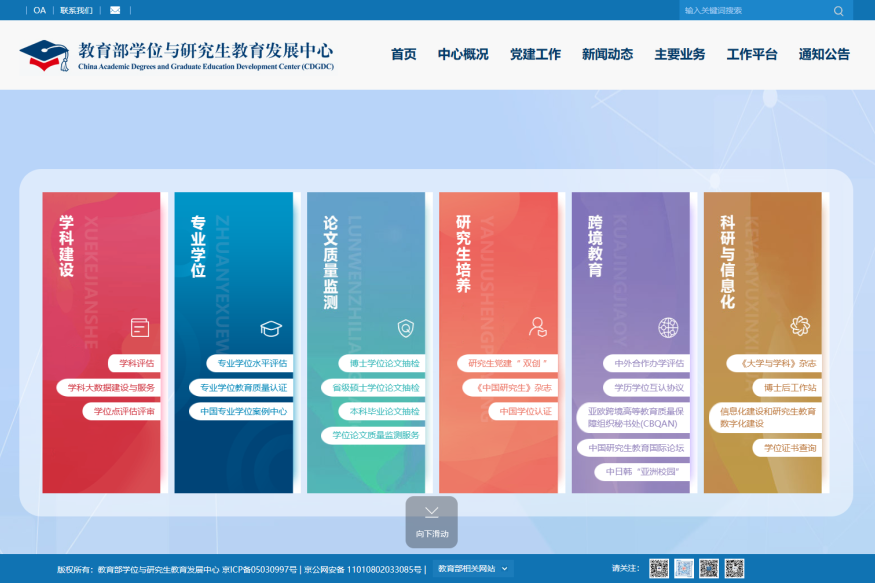Open 学位论文质量监测服务 link
Image resolution: width=875 pixels, height=583 pixels.
point(373,435)
